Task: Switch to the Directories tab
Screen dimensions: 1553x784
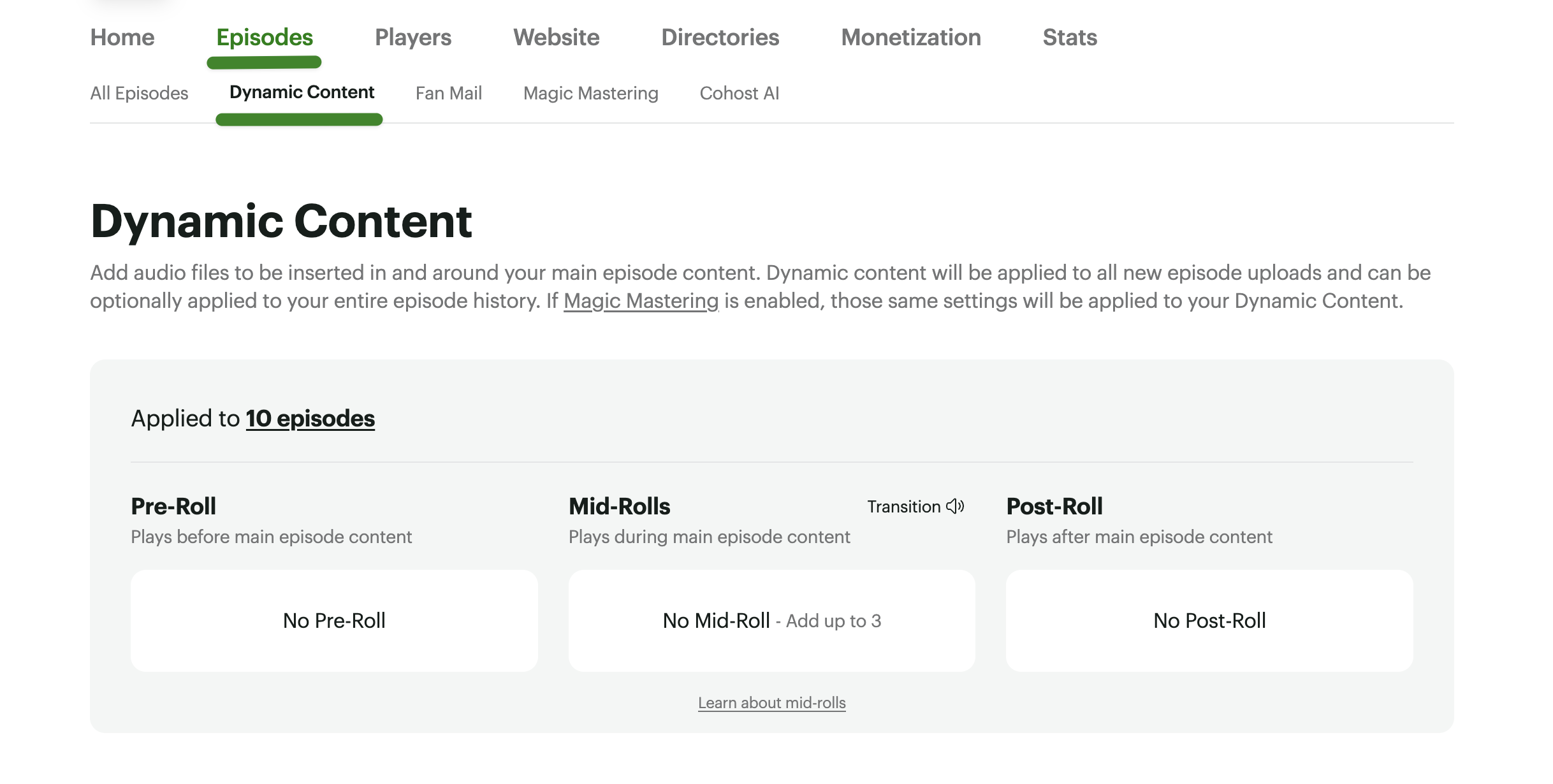Action: (720, 38)
